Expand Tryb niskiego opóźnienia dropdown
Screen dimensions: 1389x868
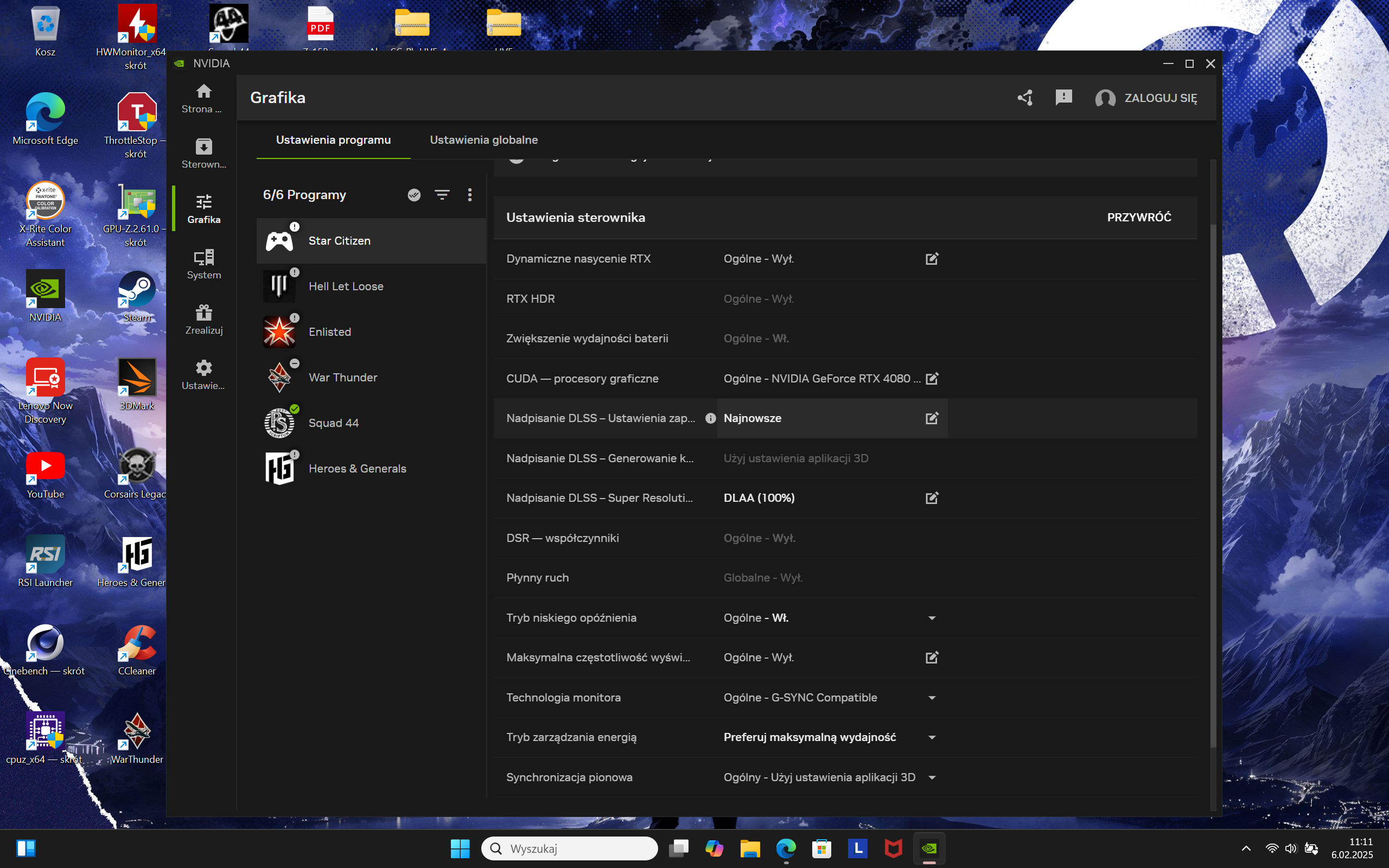coord(932,618)
